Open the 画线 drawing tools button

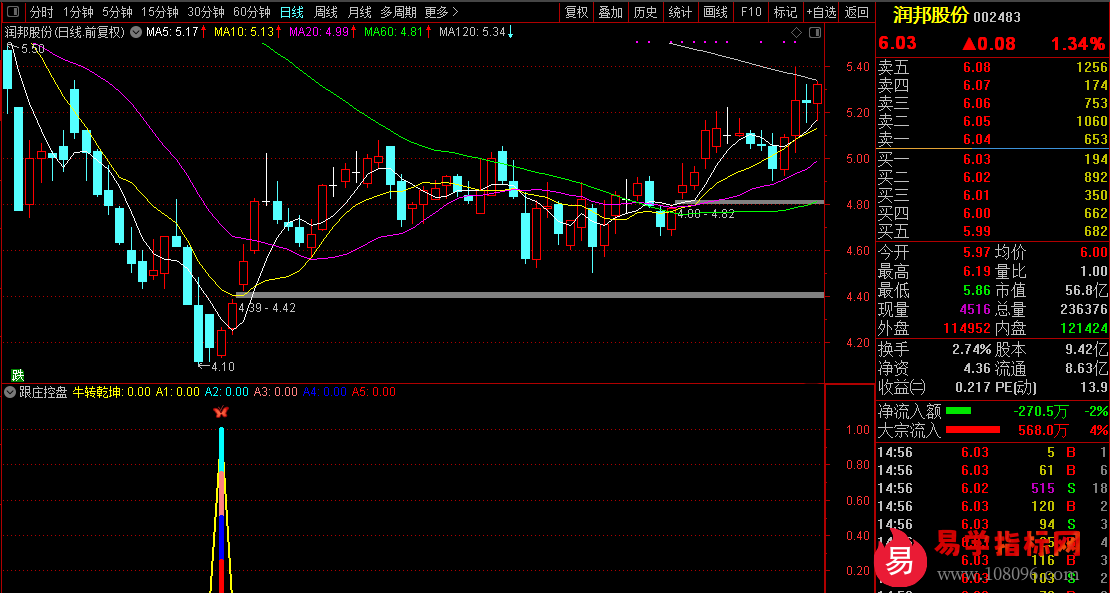click(715, 11)
